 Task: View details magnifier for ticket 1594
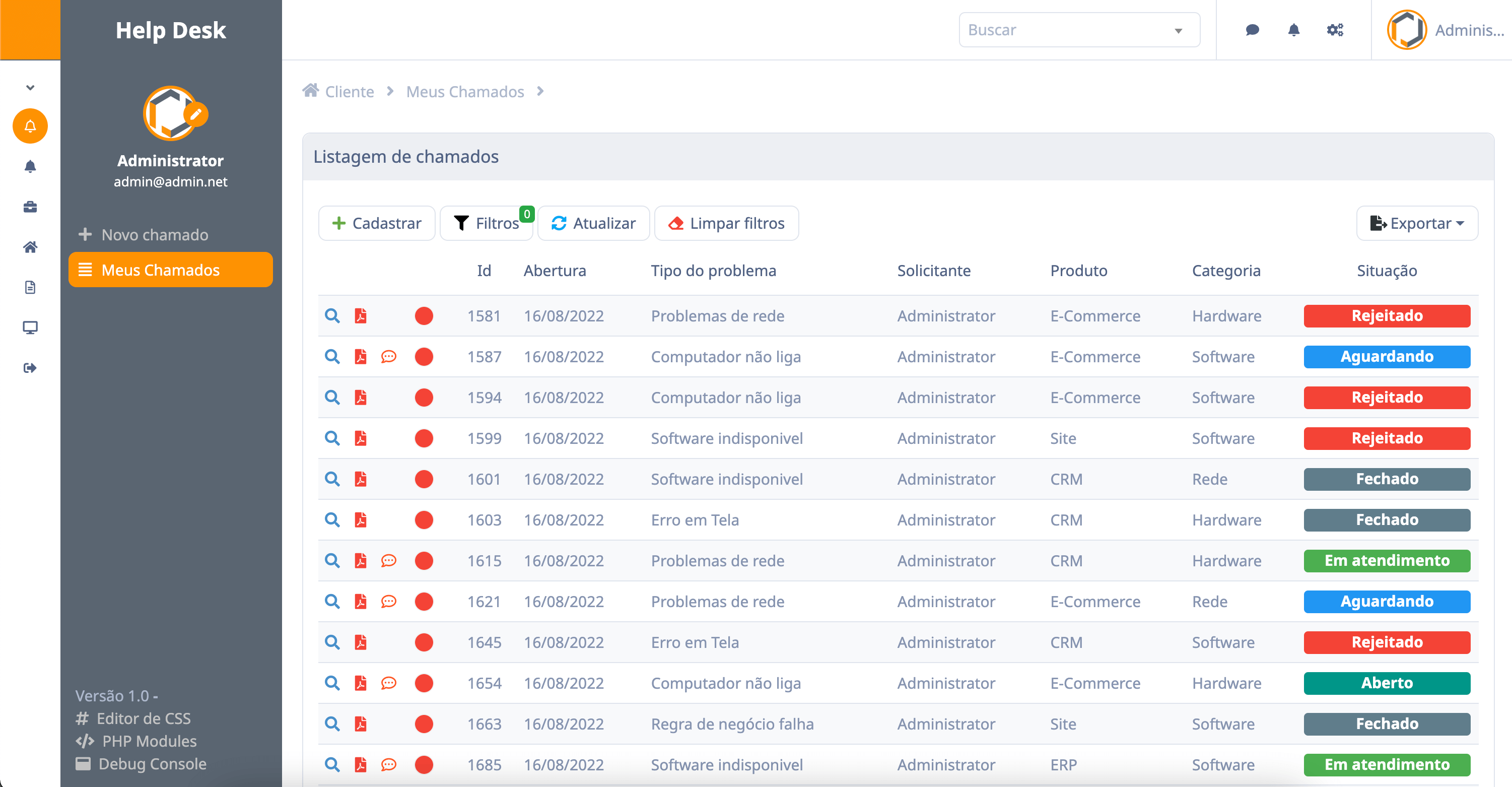(332, 398)
